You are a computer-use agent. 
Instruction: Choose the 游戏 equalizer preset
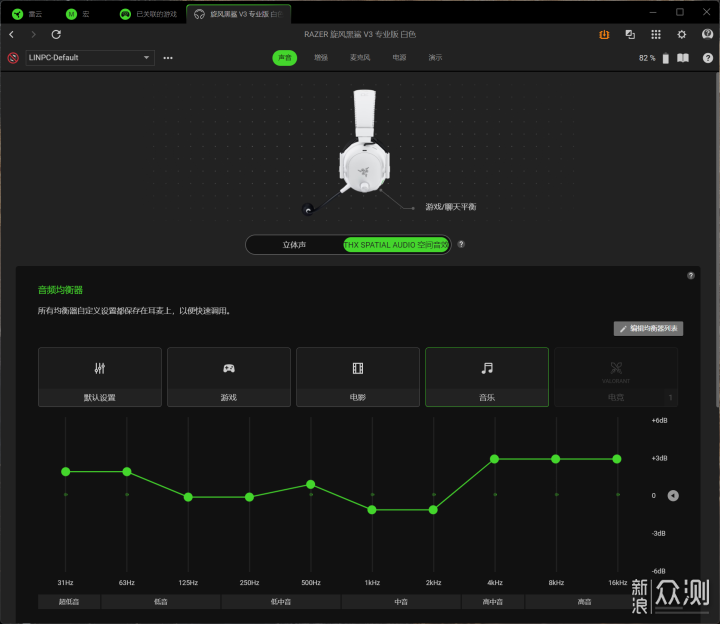229,377
